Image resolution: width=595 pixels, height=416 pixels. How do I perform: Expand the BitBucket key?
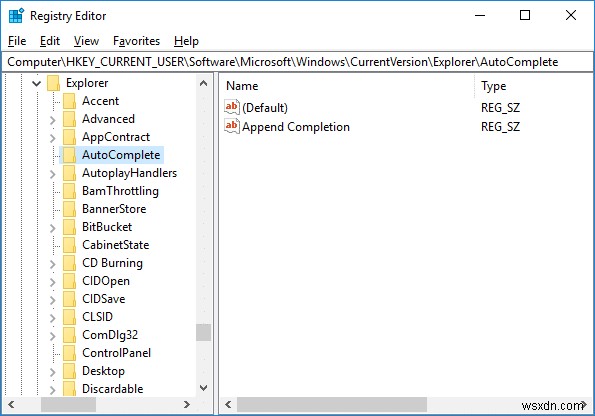(53, 228)
